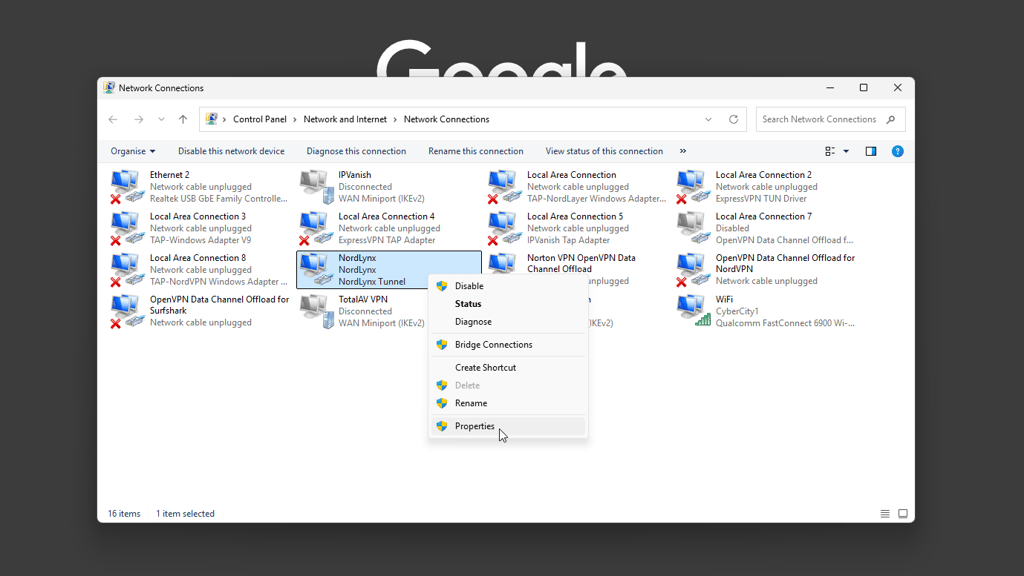Open the address bar history dropdown
Screen dimensions: 1024x576
coord(708,120)
